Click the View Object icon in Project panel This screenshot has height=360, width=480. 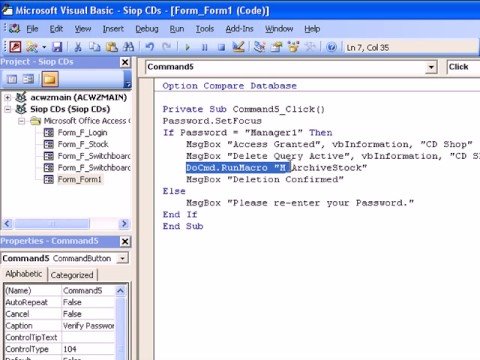(x=28, y=79)
